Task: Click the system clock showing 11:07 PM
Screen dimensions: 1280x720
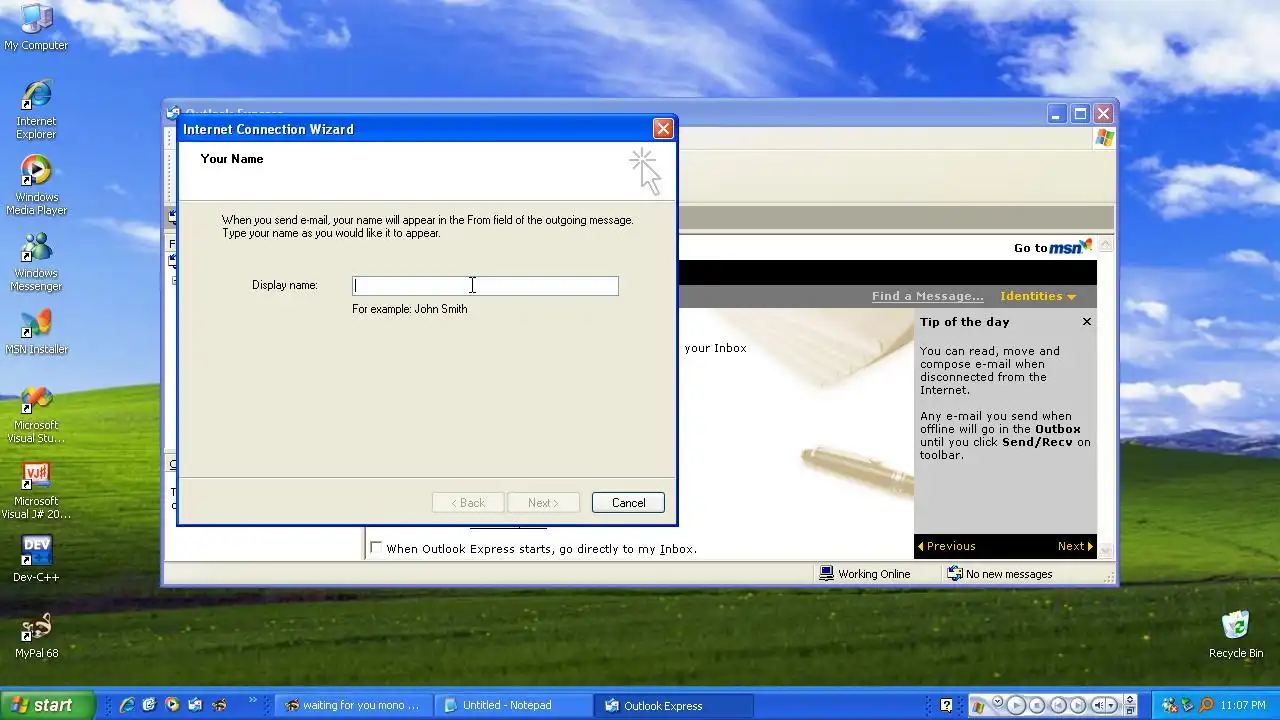Action: click(x=1243, y=705)
